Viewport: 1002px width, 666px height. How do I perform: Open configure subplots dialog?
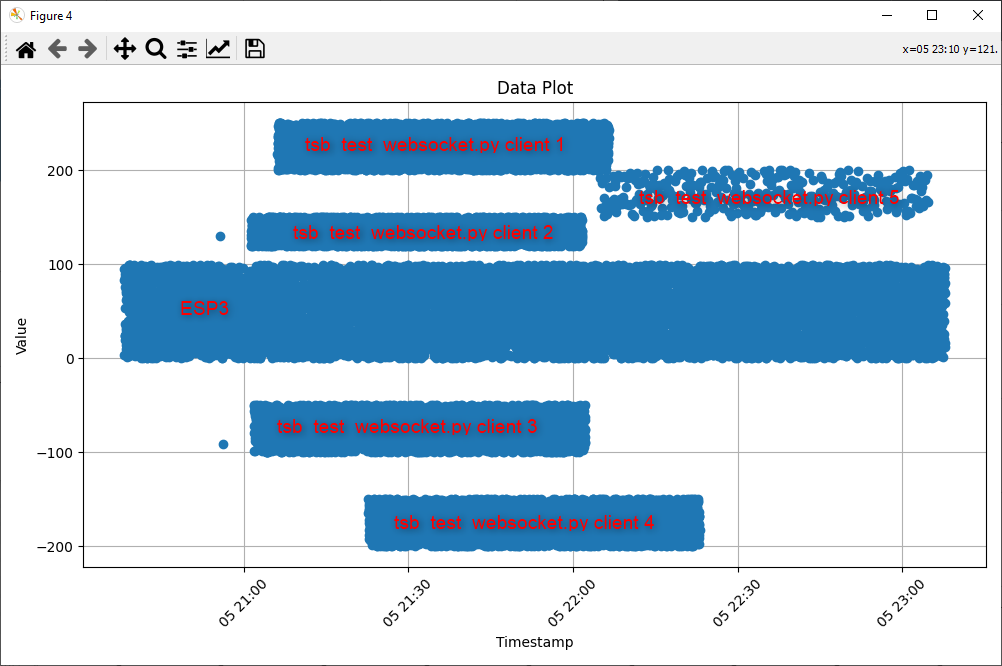(x=187, y=49)
